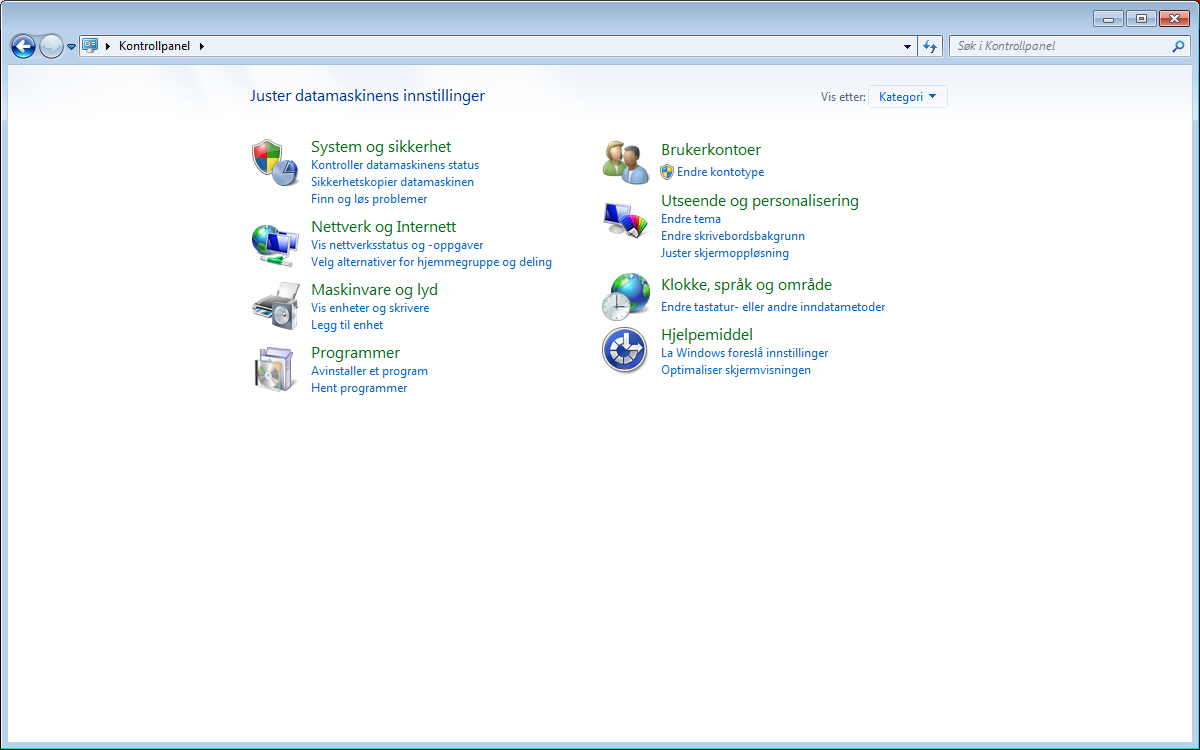The height and width of the screenshot is (750, 1200).
Task: Click the UAC shield beside Endre kontotype
Action: pos(667,172)
